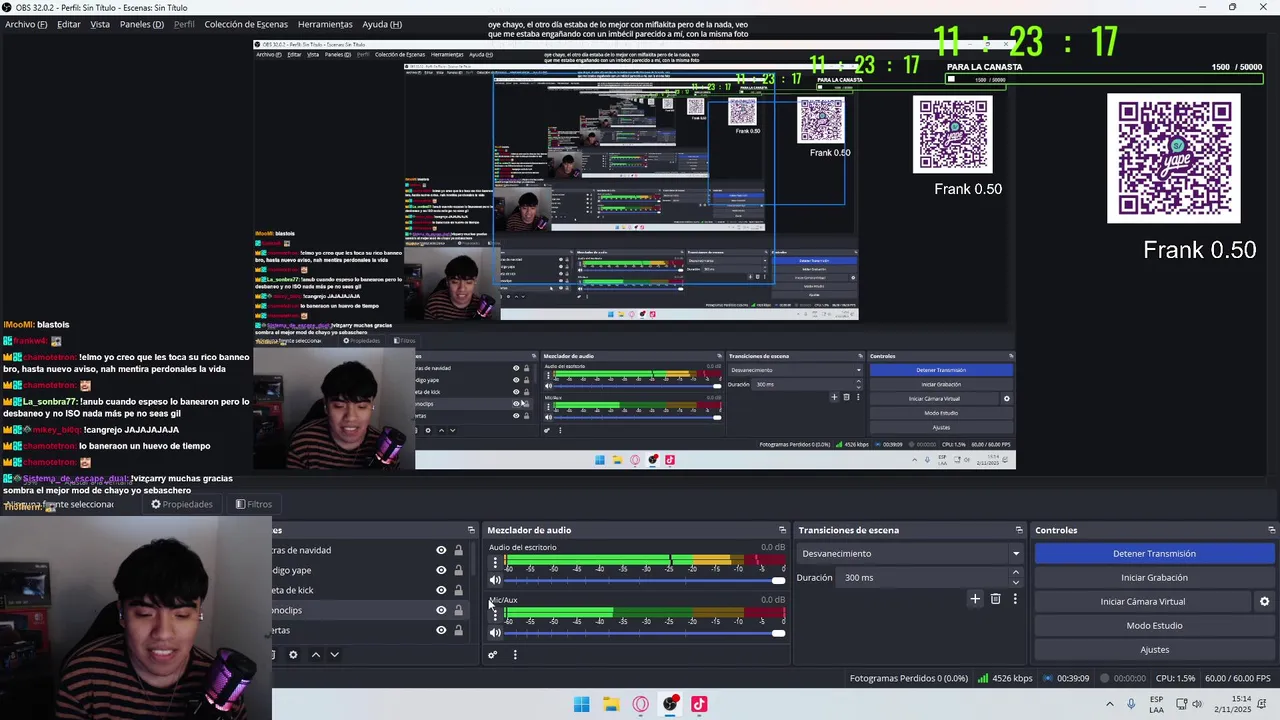Open Ajustes settings button
The image size is (1280, 720).
click(1154, 650)
